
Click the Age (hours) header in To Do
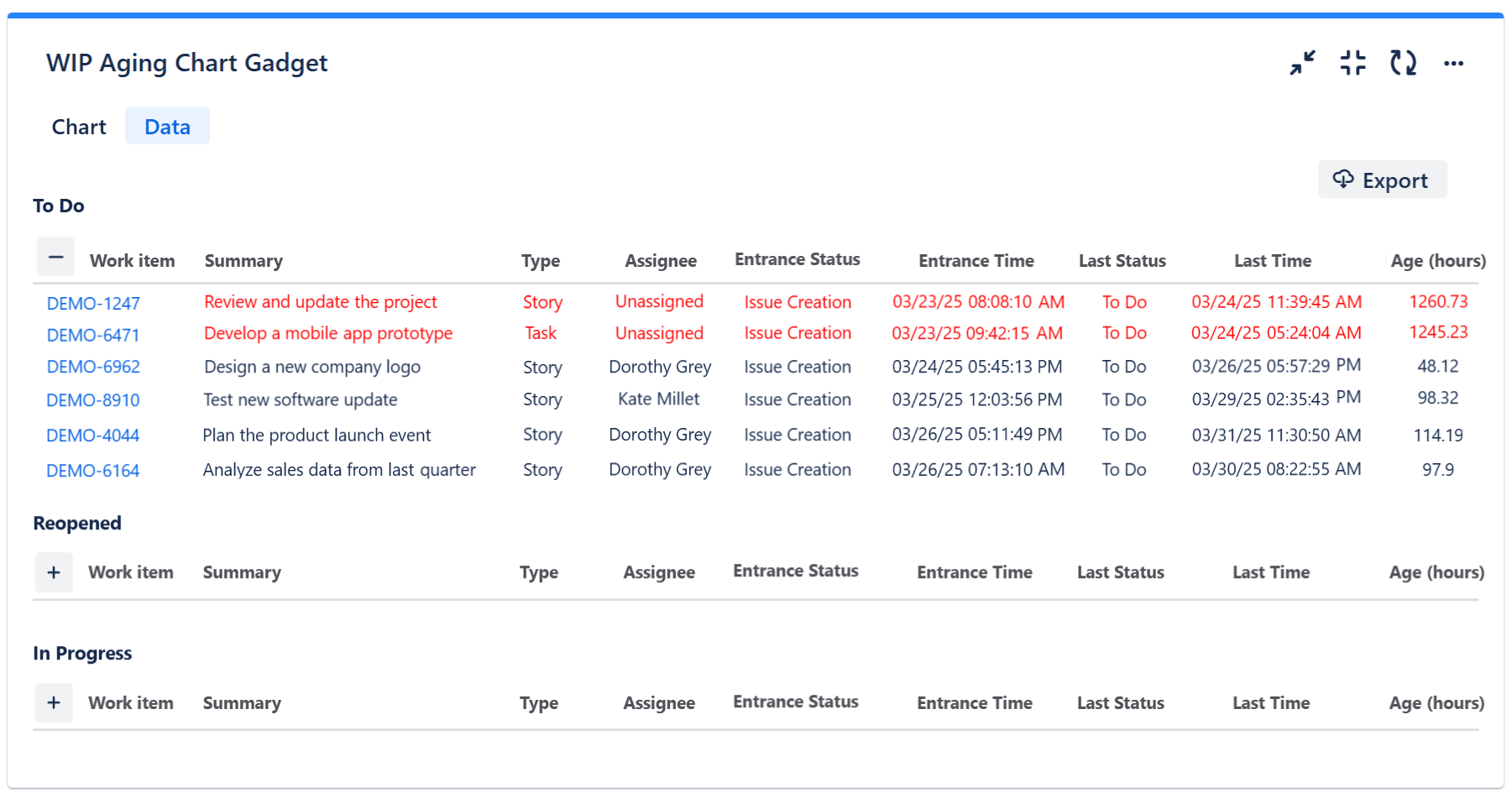(1437, 261)
